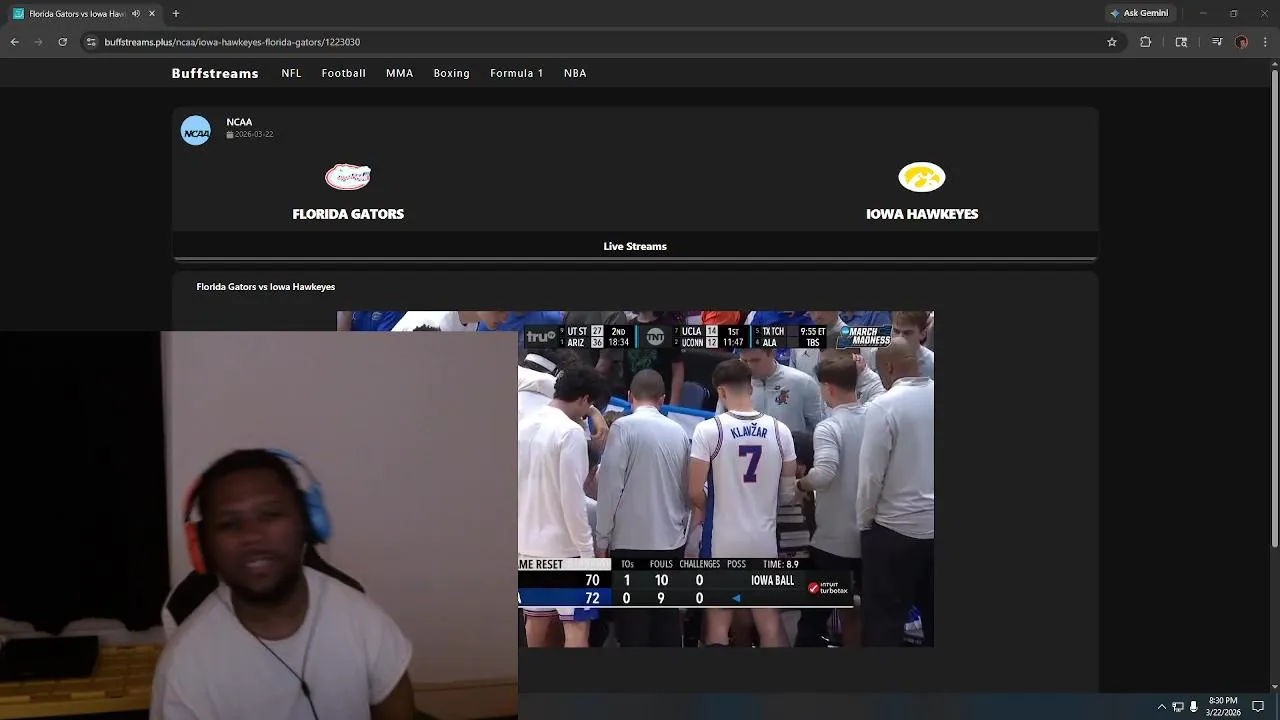Open a new tab with plus button
This screenshot has height=720, width=1280.
pyautogui.click(x=176, y=13)
